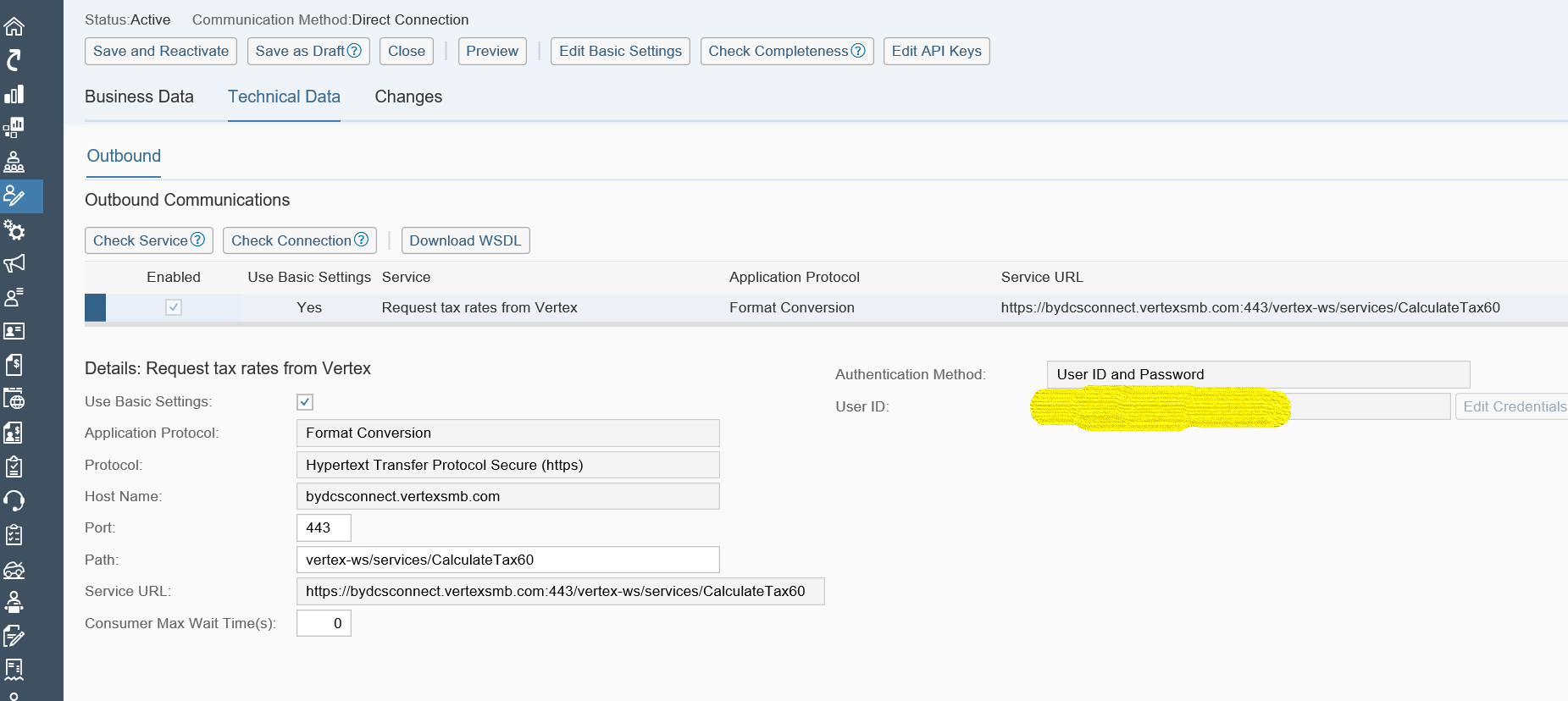1568x701 pixels.
Task: Open the Changes tab
Action: [x=408, y=97]
